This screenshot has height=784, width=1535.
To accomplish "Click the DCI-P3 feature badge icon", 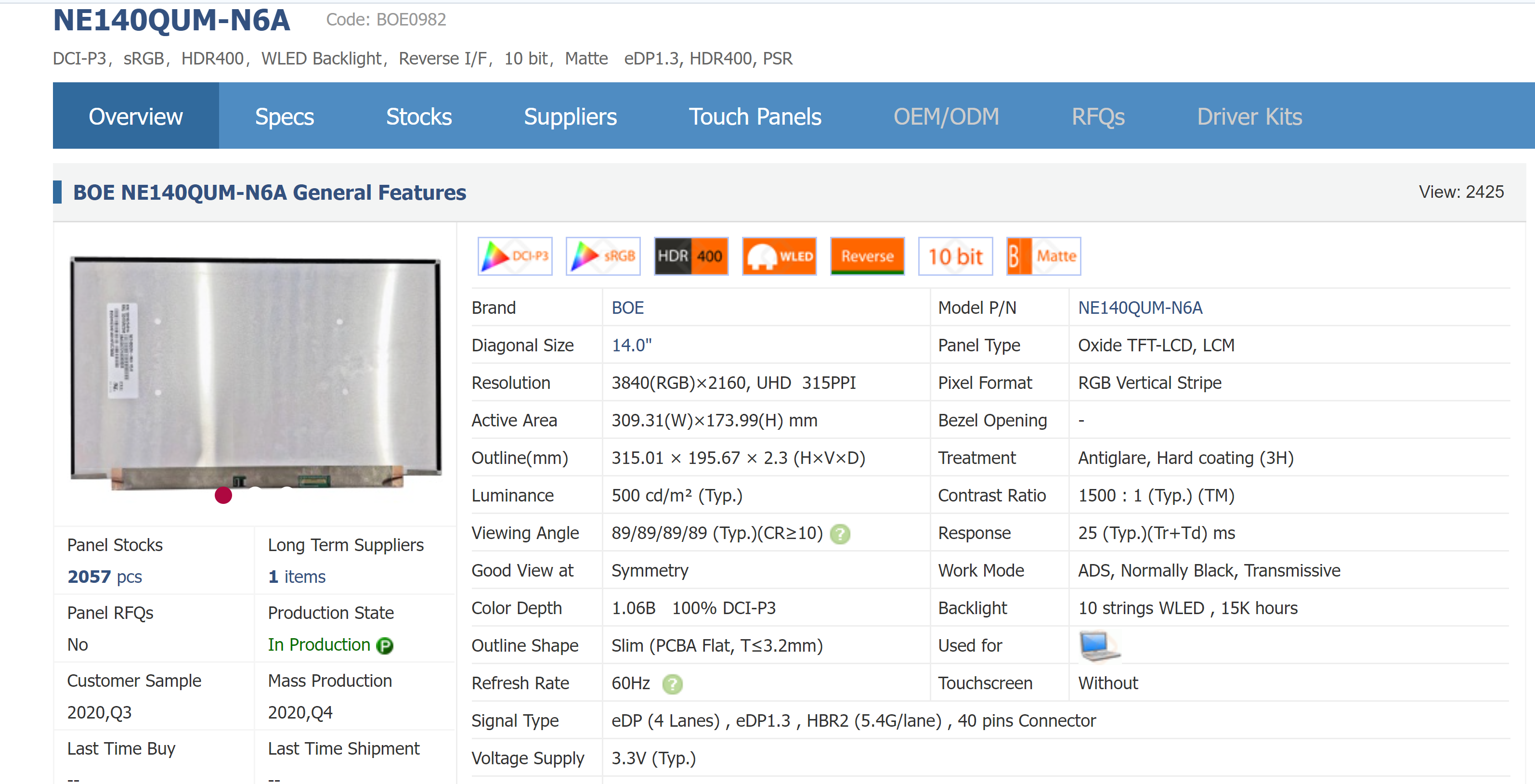I will pos(515,256).
